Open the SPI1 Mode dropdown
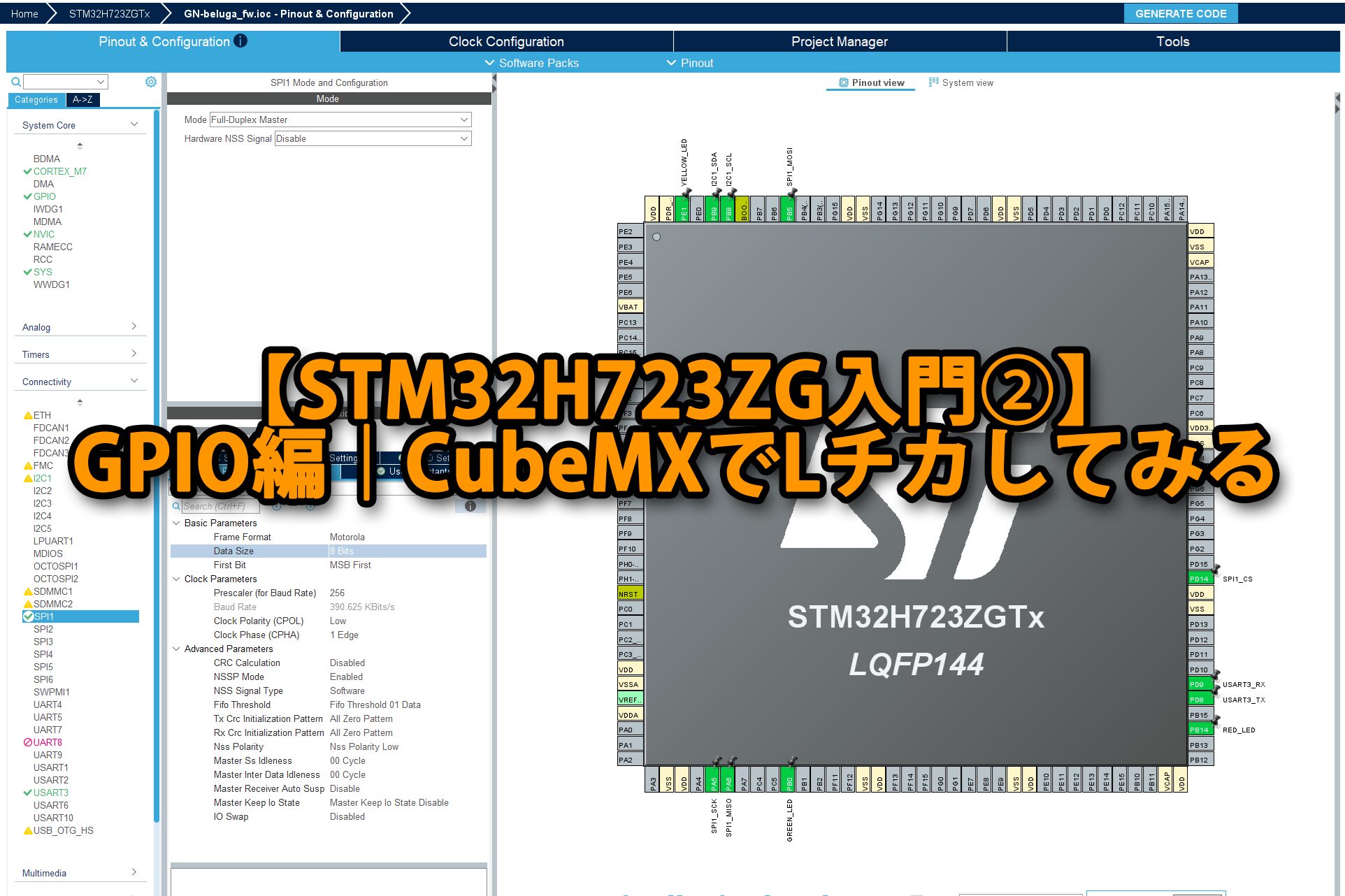1345x896 pixels. pos(340,120)
